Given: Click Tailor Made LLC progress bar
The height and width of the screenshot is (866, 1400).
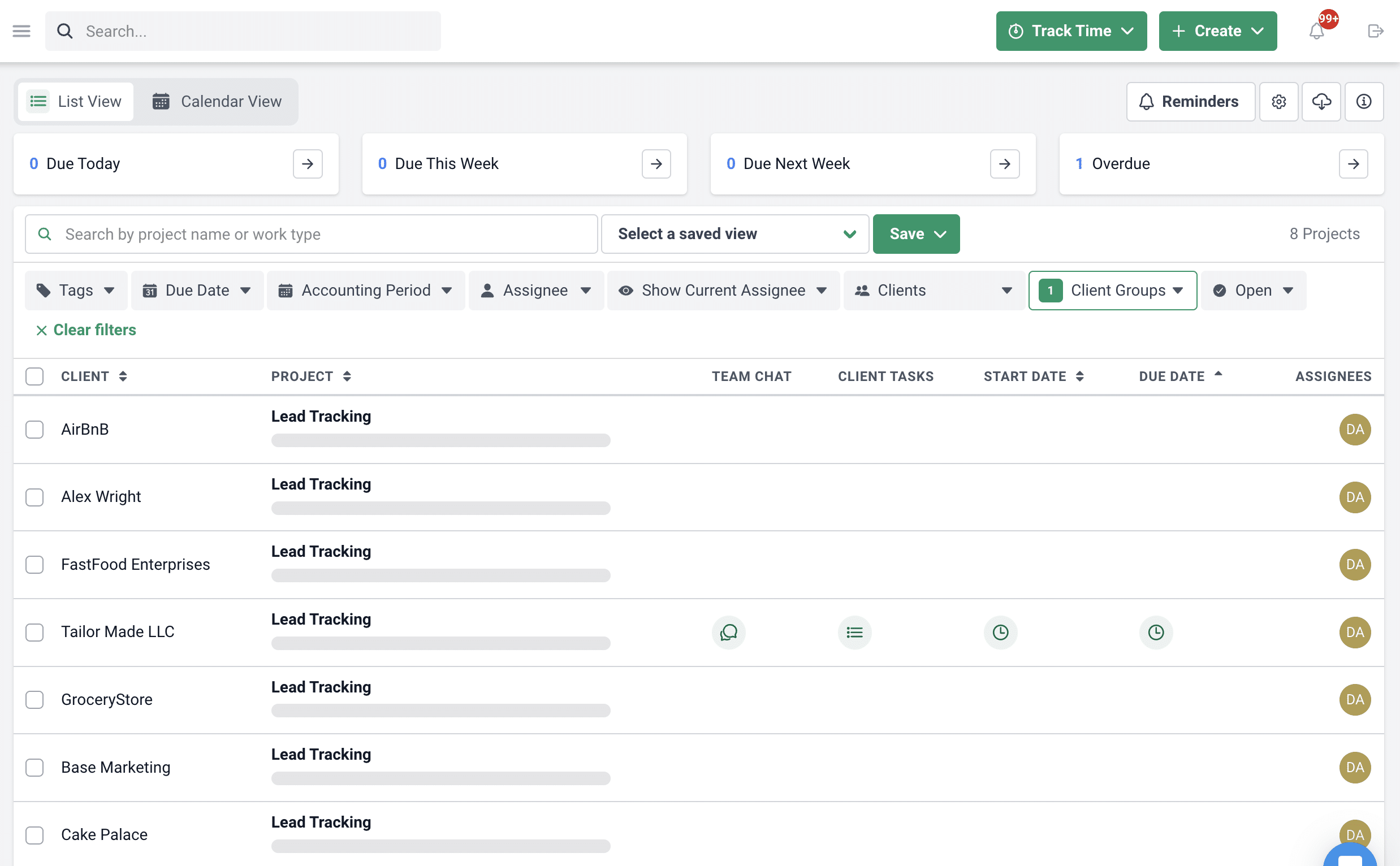Looking at the screenshot, I should pos(440,643).
